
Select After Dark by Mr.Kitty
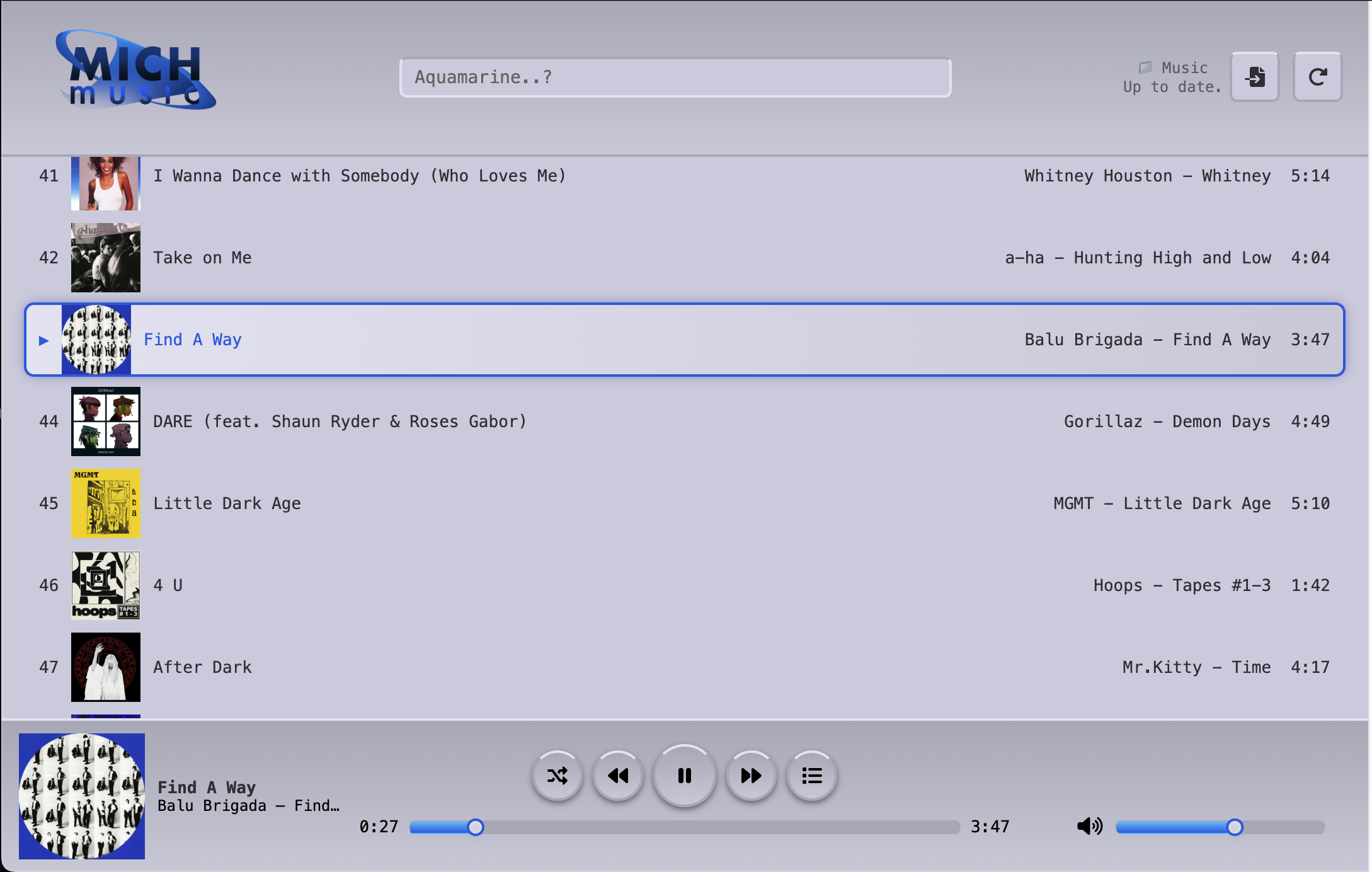(x=202, y=667)
